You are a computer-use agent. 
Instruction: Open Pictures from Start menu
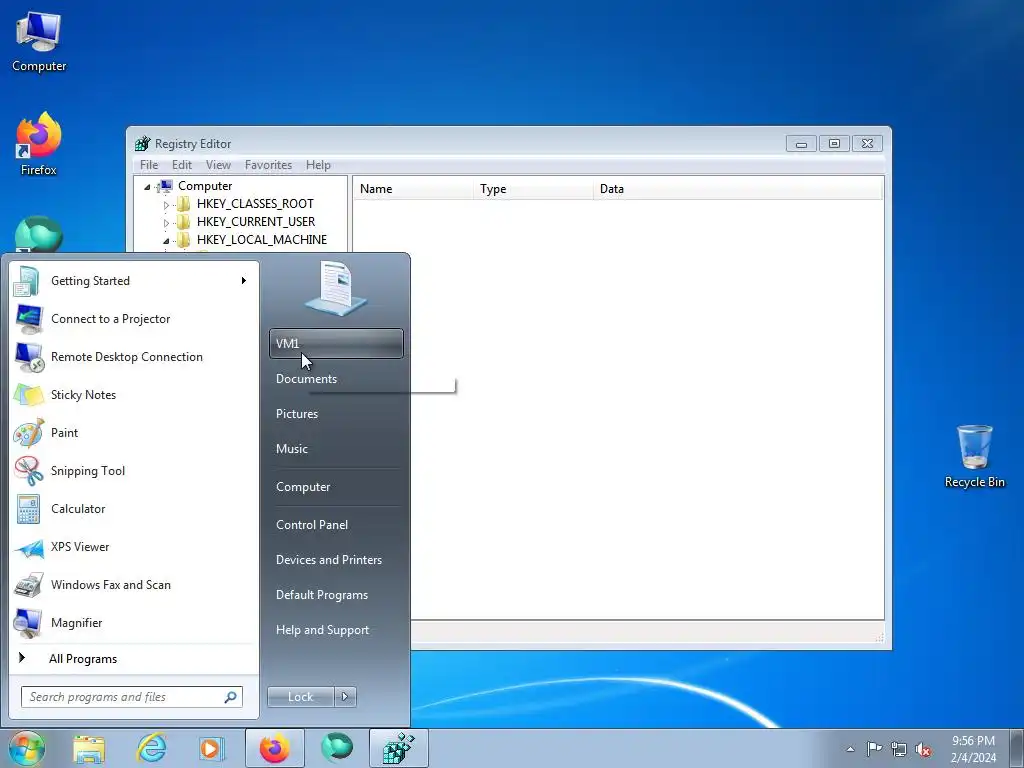click(336, 414)
